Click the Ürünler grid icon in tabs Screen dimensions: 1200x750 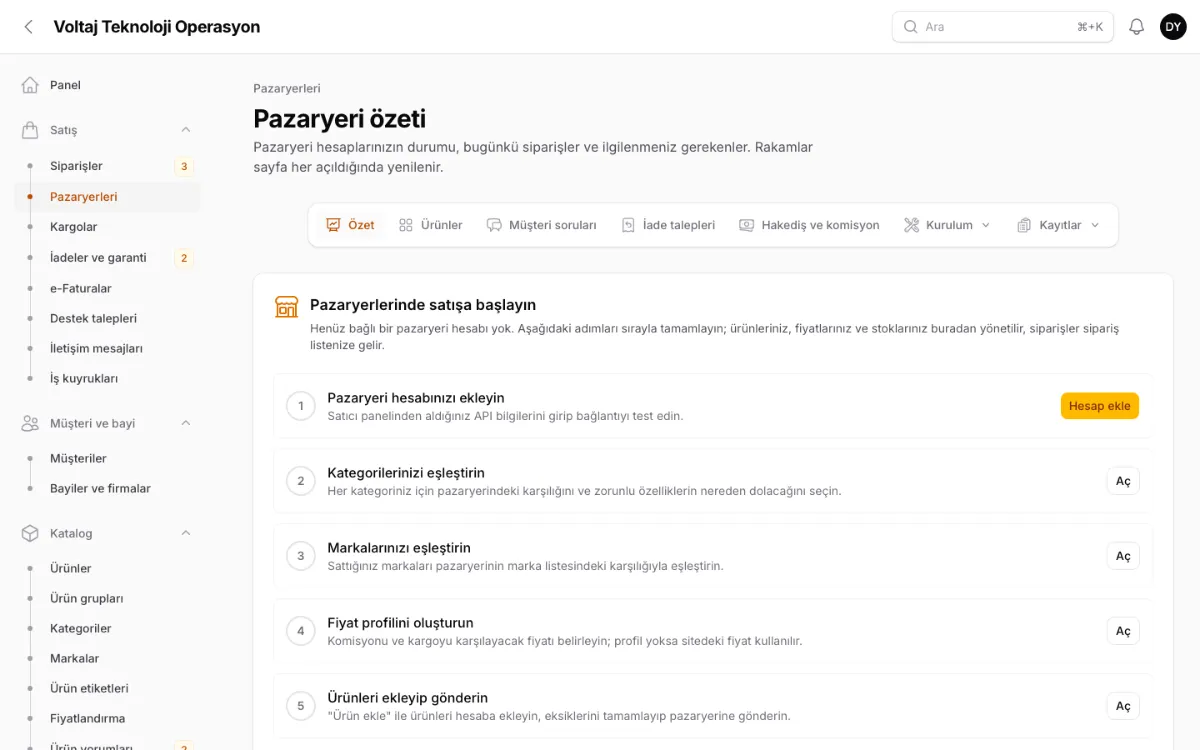pyautogui.click(x=406, y=225)
